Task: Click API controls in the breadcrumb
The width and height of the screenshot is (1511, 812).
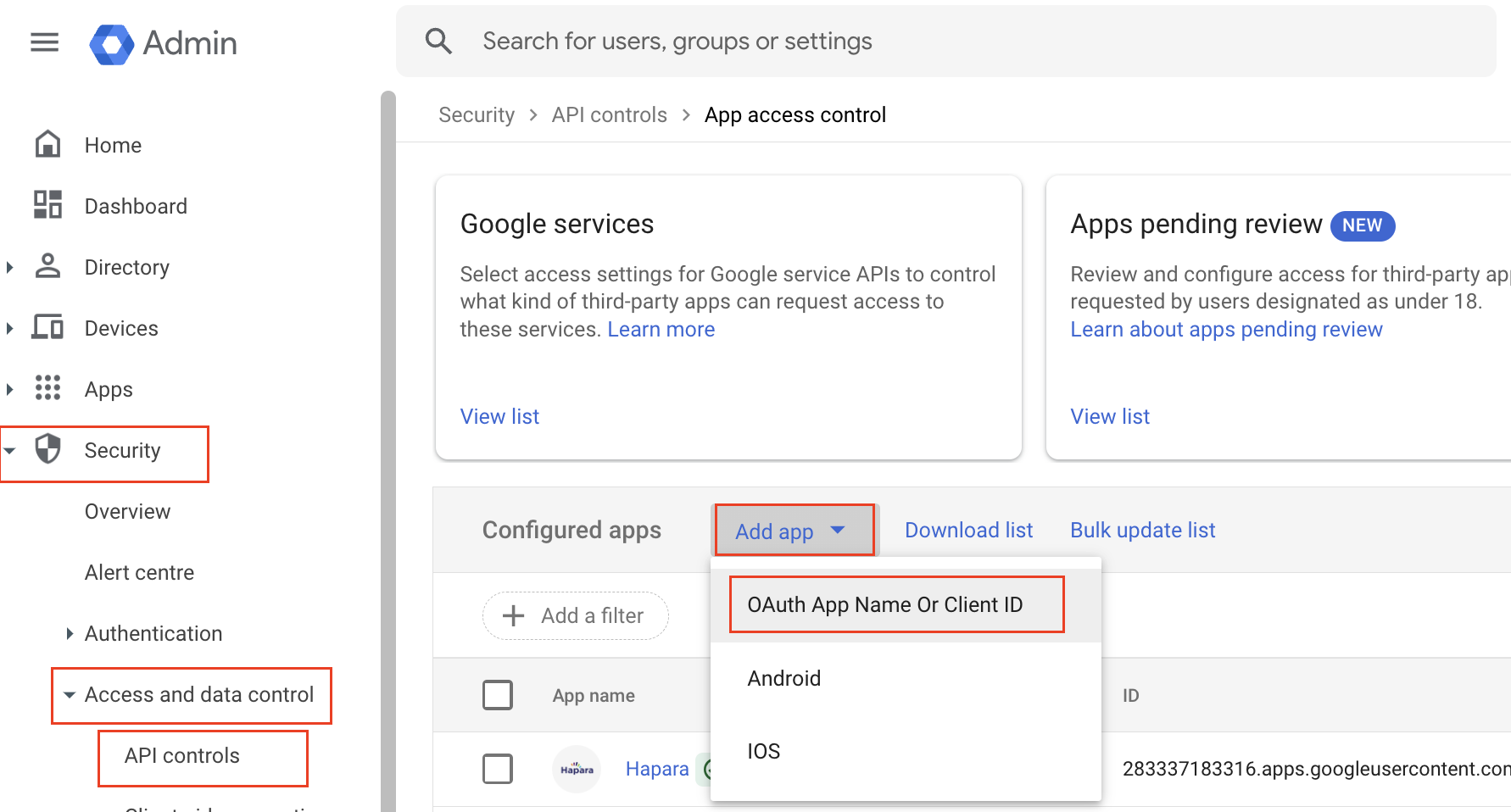Action: (609, 114)
